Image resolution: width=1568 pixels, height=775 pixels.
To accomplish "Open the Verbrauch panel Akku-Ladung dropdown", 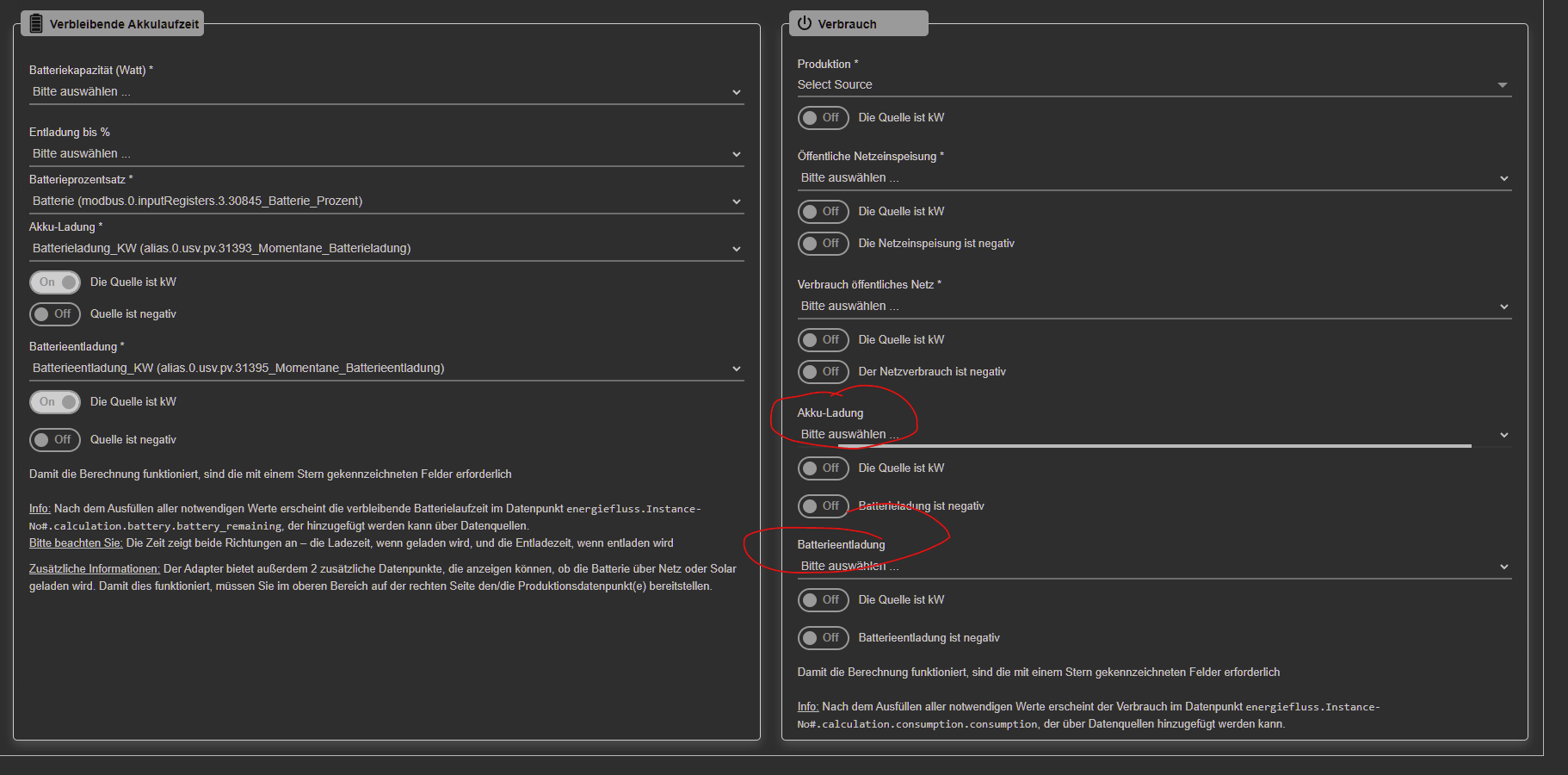I will (x=1154, y=435).
